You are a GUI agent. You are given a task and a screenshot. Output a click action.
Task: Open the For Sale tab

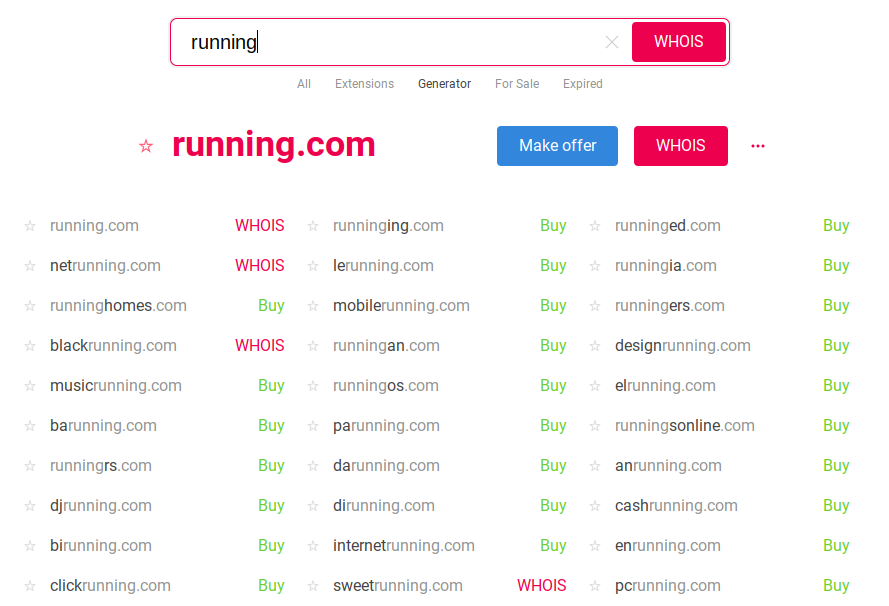pos(517,84)
